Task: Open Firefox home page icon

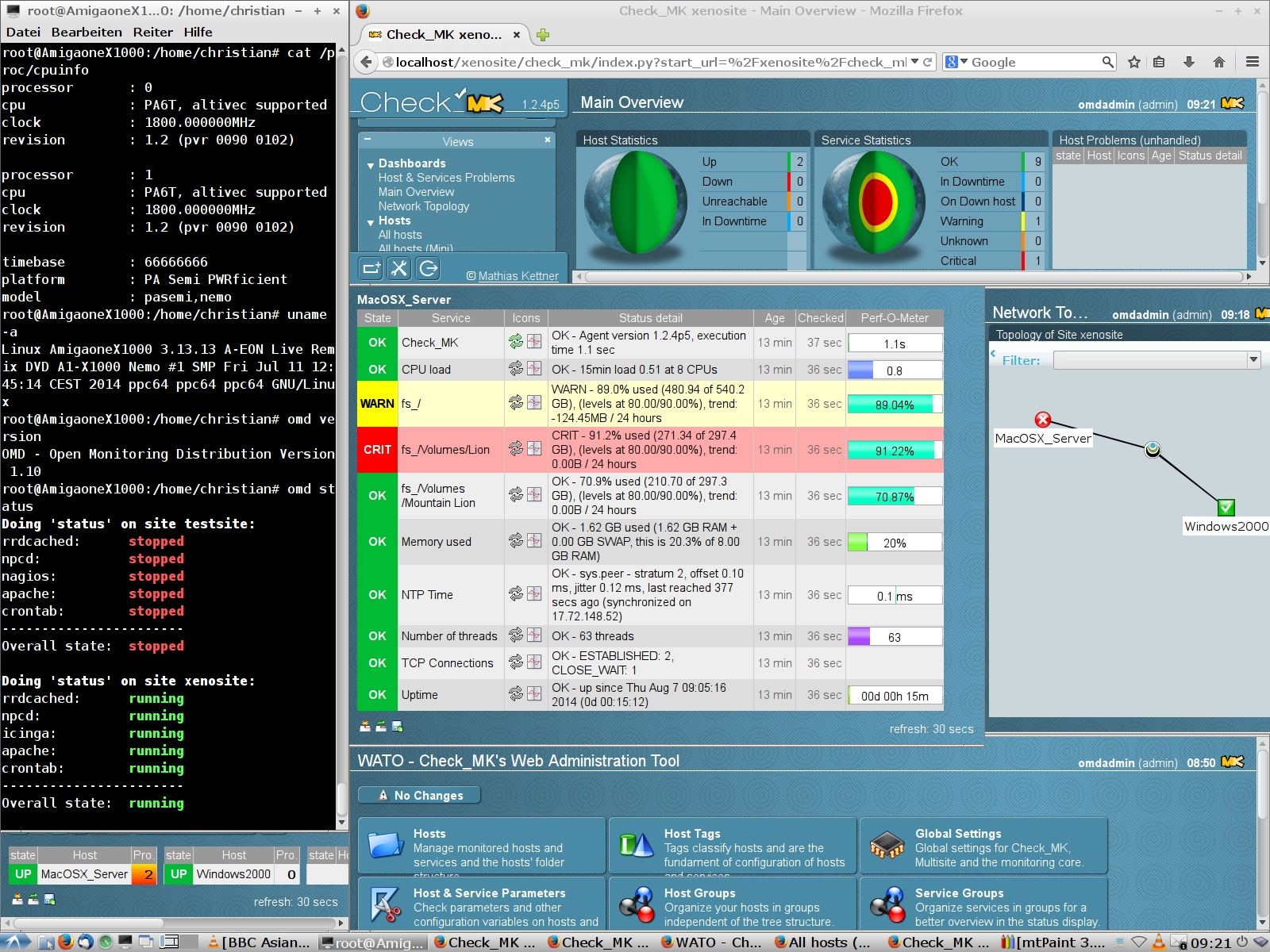Action: (x=1219, y=62)
